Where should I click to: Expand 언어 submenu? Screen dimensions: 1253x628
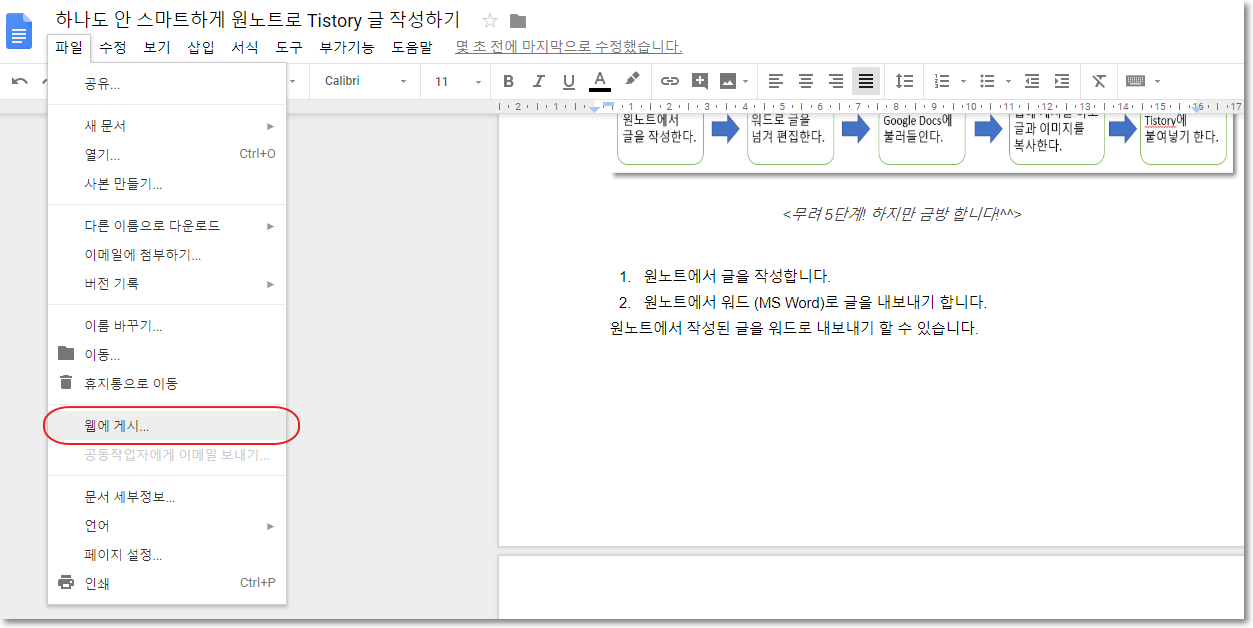[167, 526]
